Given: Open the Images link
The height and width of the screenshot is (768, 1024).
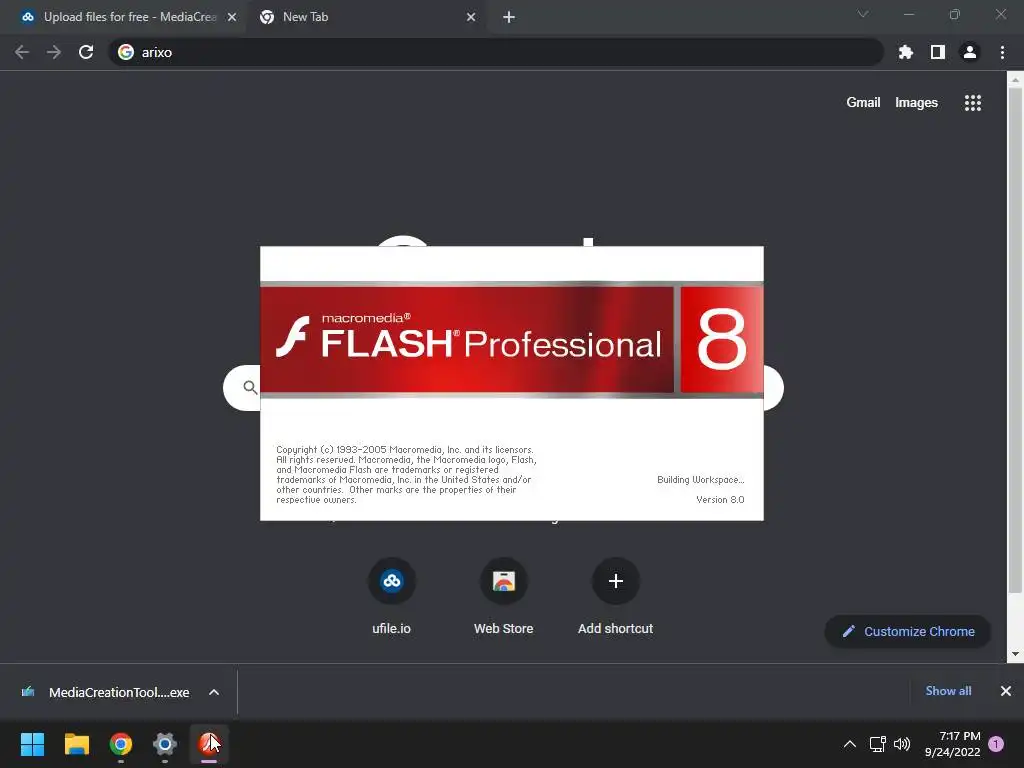Looking at the screenshot, I should click(916, 103).
